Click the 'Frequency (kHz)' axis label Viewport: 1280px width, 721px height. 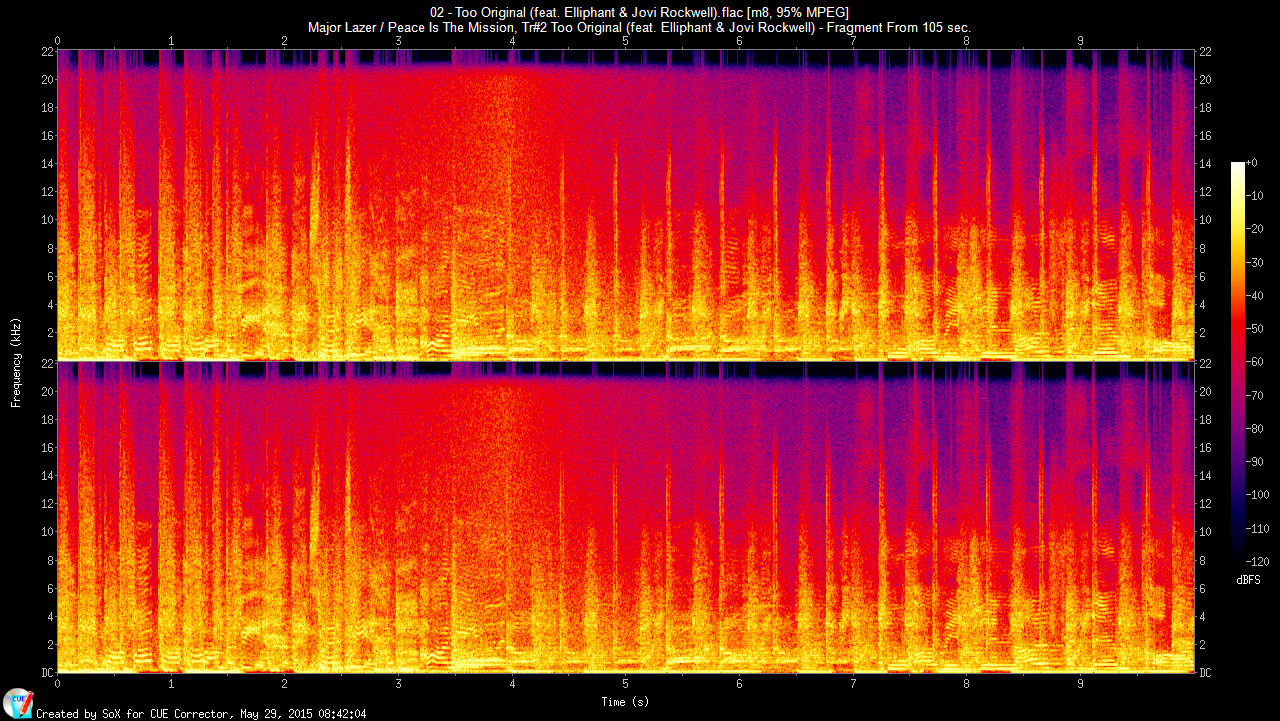(x=16, y=360)
